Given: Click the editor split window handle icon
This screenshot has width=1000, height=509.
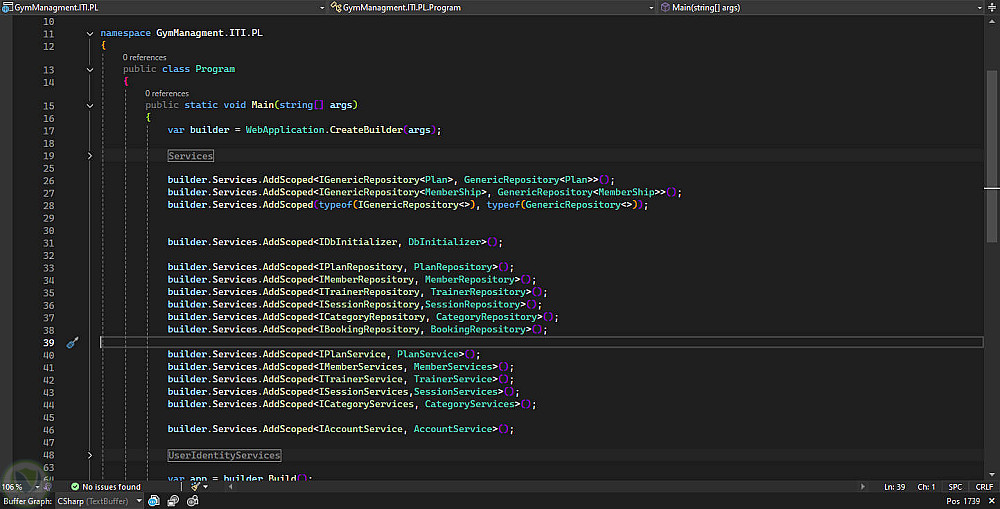Looking at the screenshot, I should pyautogui.click(x=992, y=8).
